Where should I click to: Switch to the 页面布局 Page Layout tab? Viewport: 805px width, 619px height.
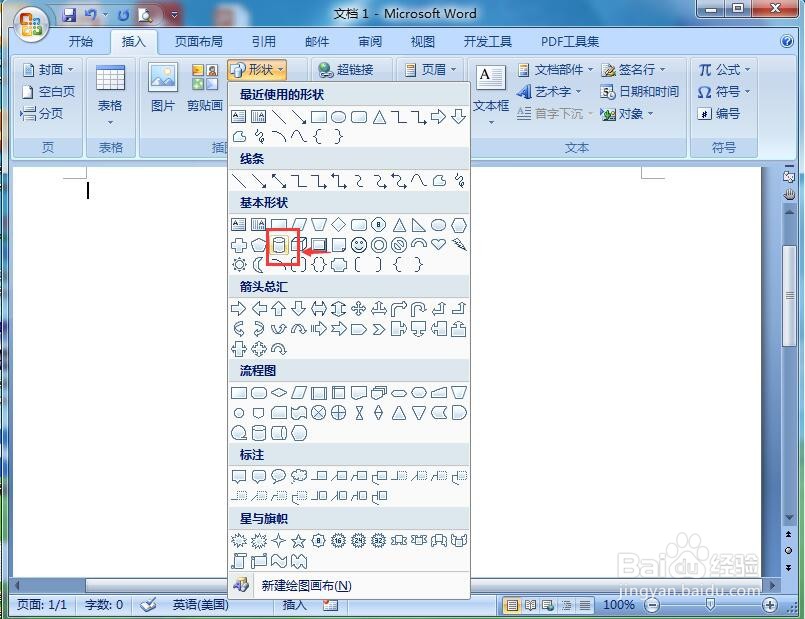pyautogui.click(x=199, y=41)
